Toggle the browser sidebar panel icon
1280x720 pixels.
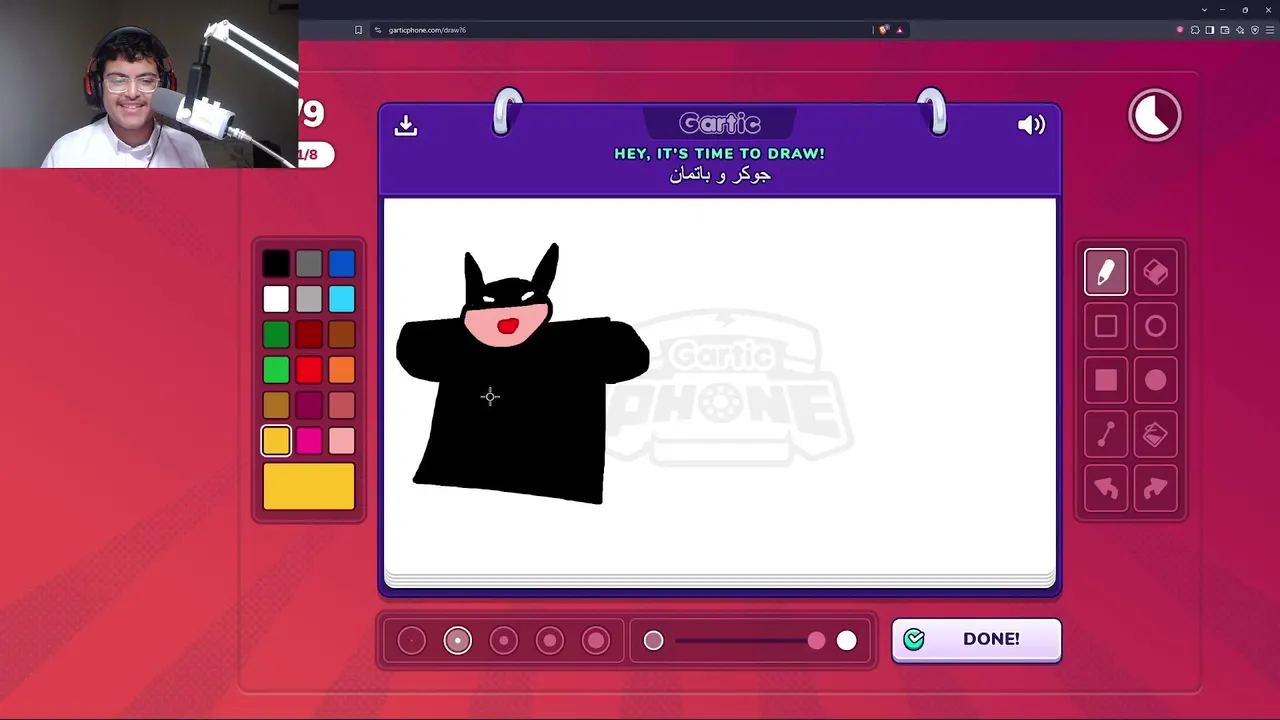point(1210,30)
